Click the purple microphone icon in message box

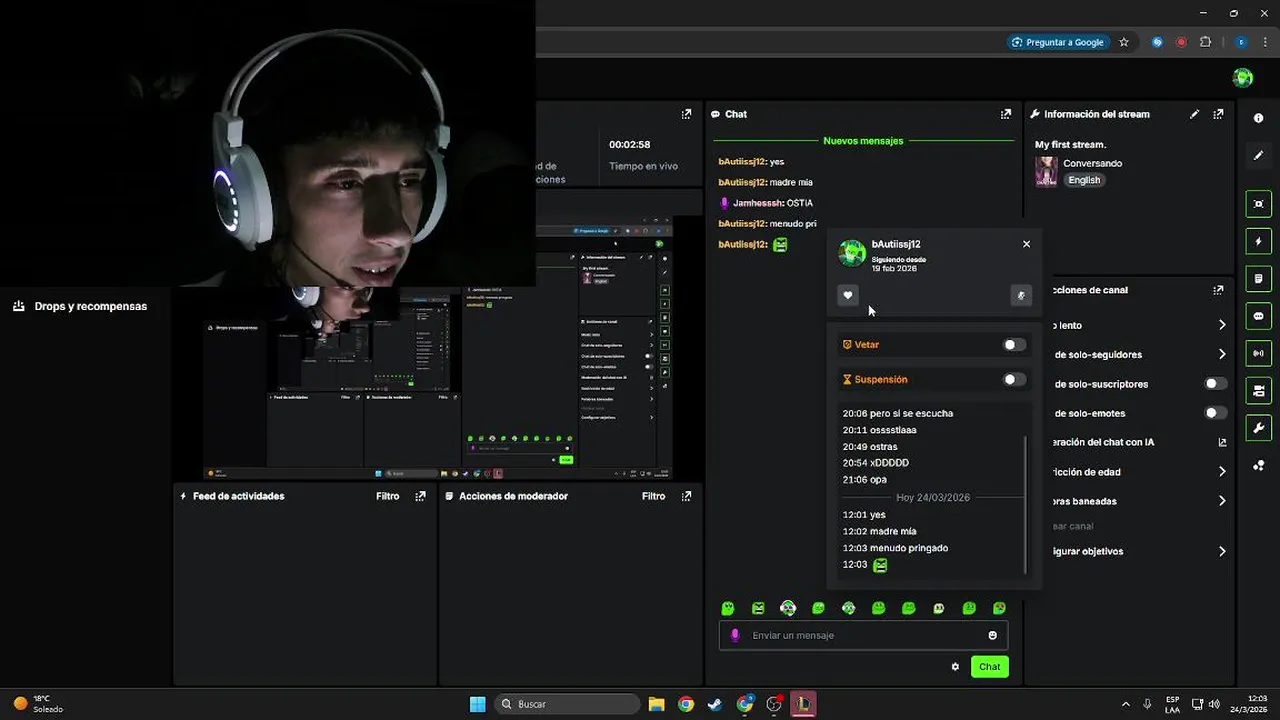tap(735, 635)
